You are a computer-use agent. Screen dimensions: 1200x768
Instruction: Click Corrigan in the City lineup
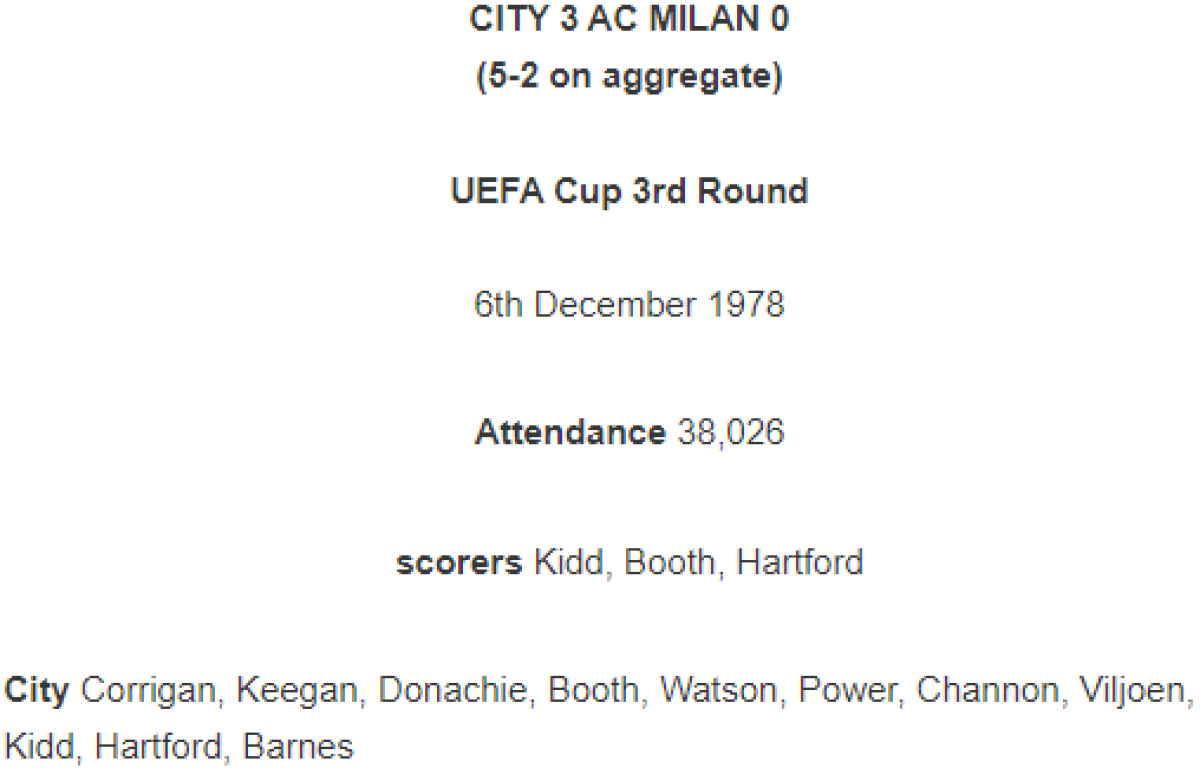[146, 690]
